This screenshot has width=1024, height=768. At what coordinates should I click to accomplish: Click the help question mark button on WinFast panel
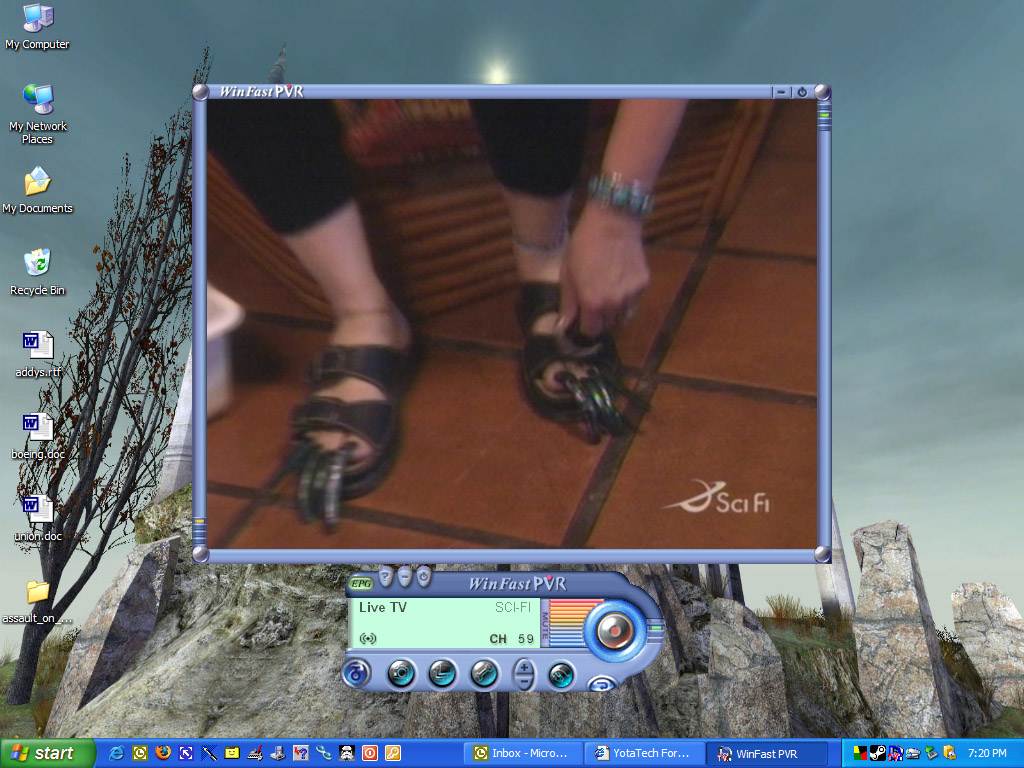click(386, 577)
